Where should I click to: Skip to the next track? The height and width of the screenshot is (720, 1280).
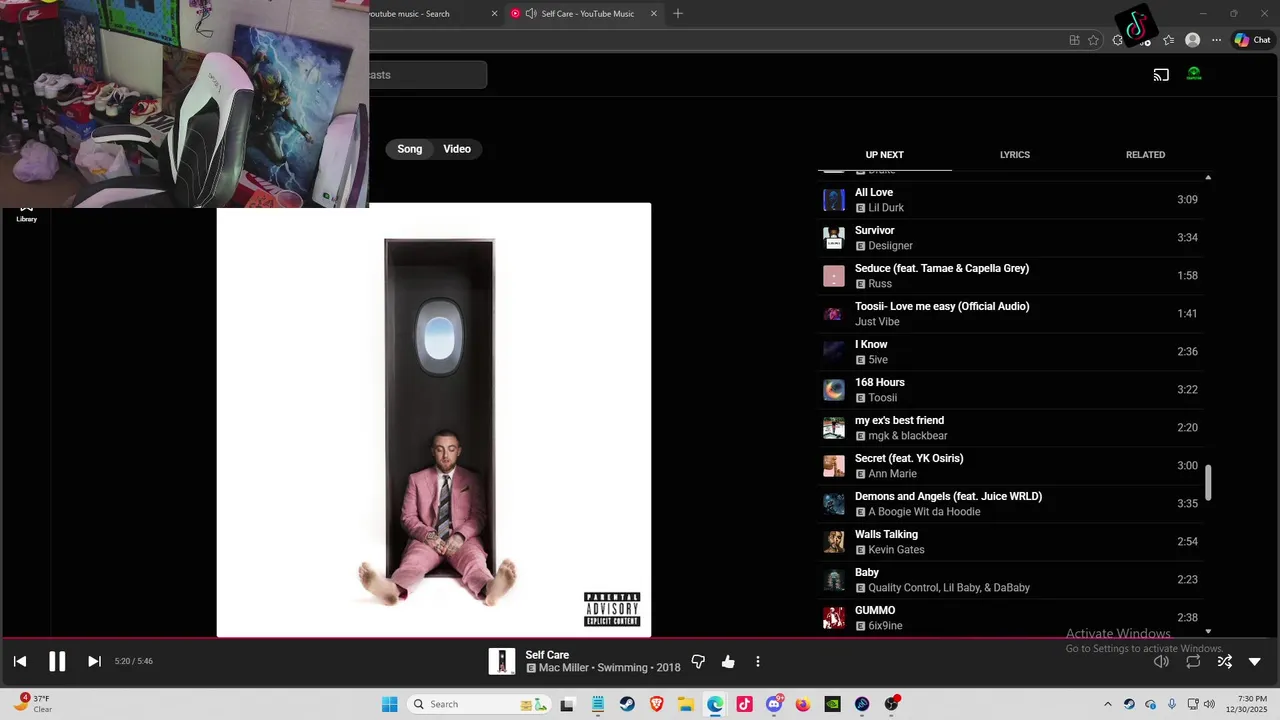pos(94,661)
